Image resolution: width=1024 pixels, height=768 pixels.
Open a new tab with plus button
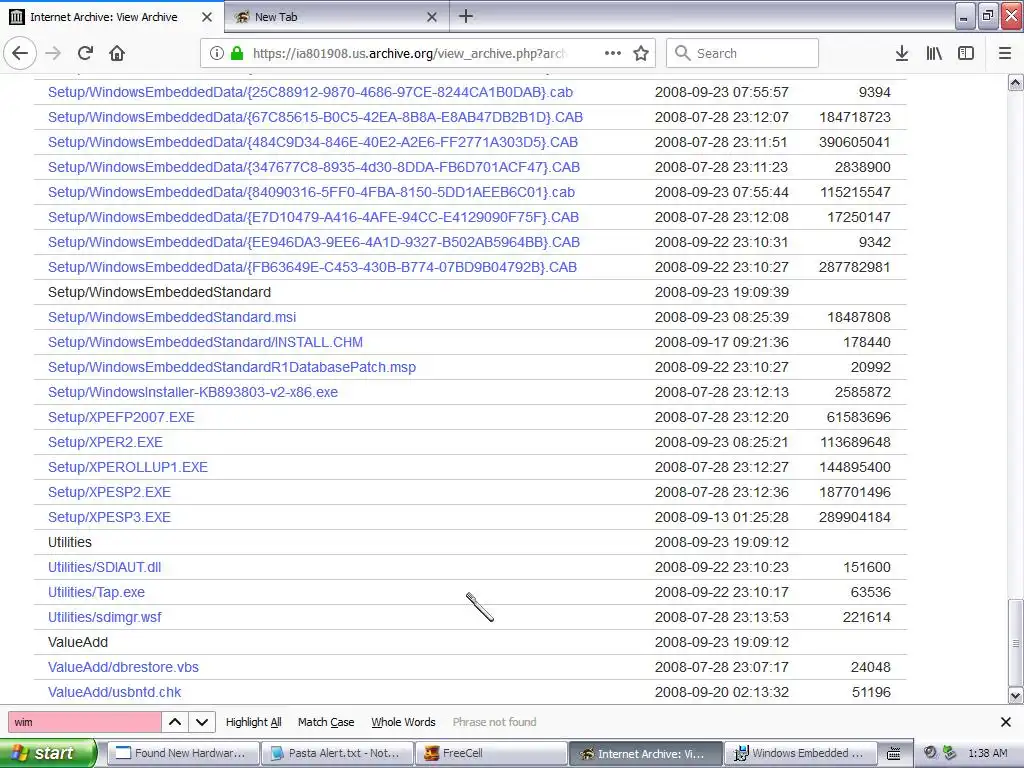pyautogui.click(x=466, y=16)
